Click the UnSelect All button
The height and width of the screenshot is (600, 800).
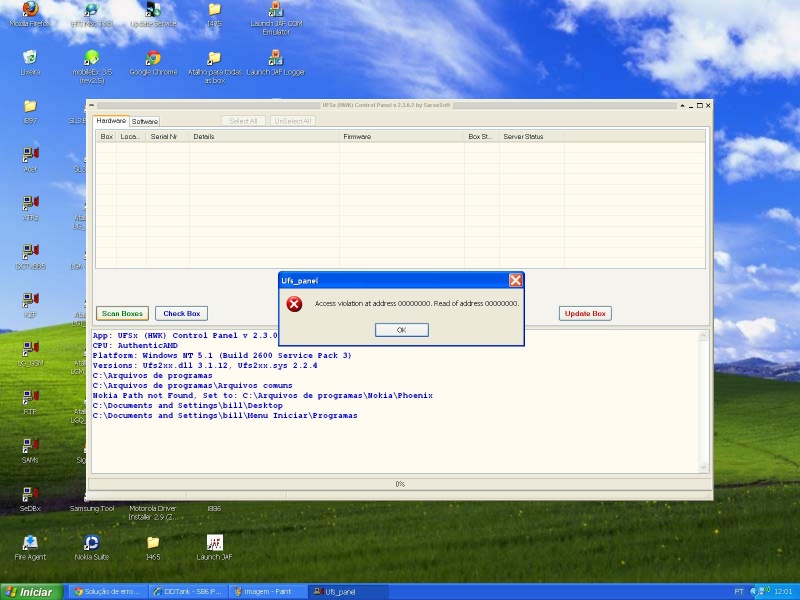(x=293, y=121)
